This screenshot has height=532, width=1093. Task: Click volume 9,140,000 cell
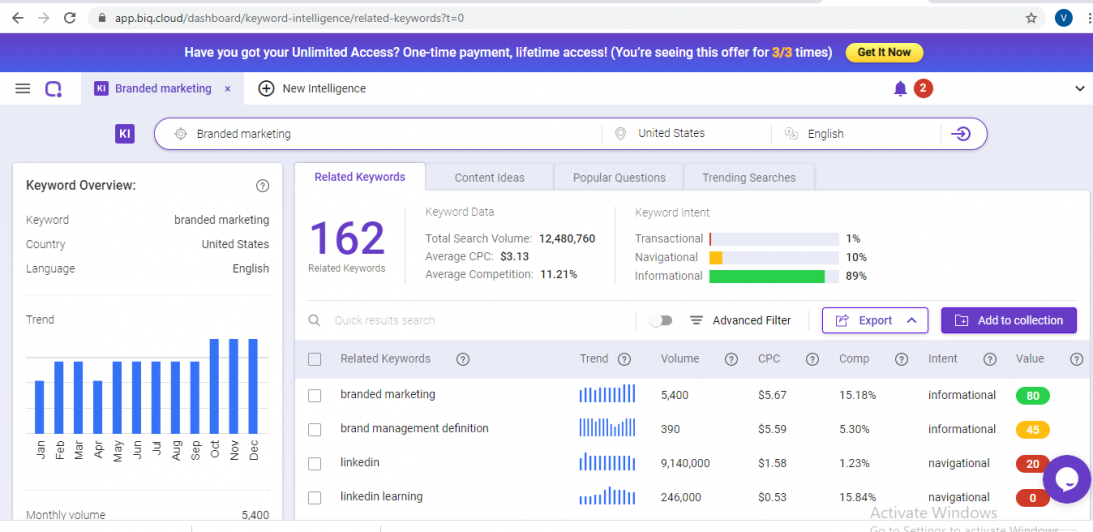point(685,463)
